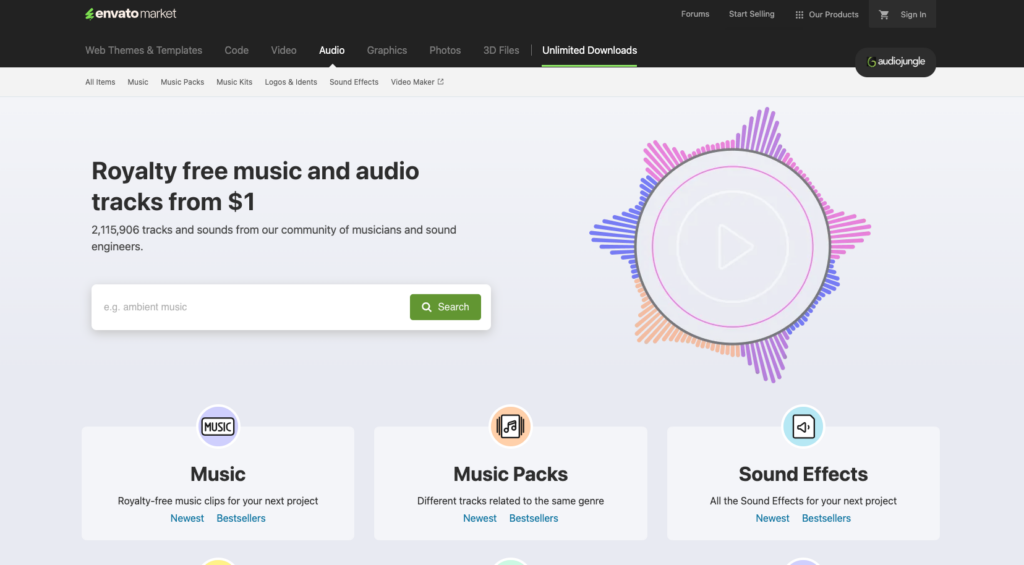Open the shopping cart icon
The height and width of the screenshot is (565, 1024).
884,14
